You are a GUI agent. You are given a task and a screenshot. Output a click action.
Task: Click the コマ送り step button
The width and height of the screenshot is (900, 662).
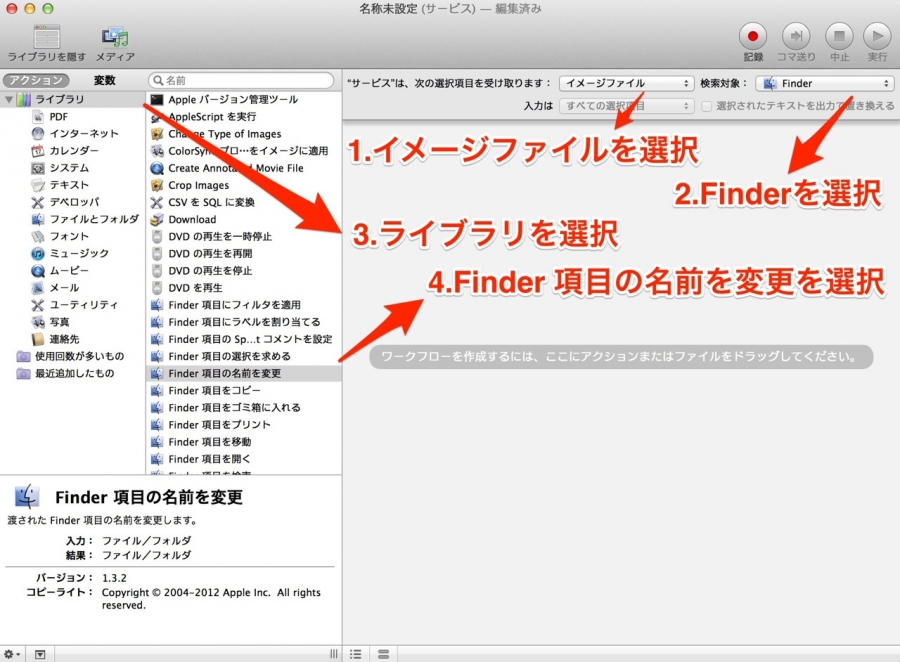pyautogui.click(x=796, y=36)
